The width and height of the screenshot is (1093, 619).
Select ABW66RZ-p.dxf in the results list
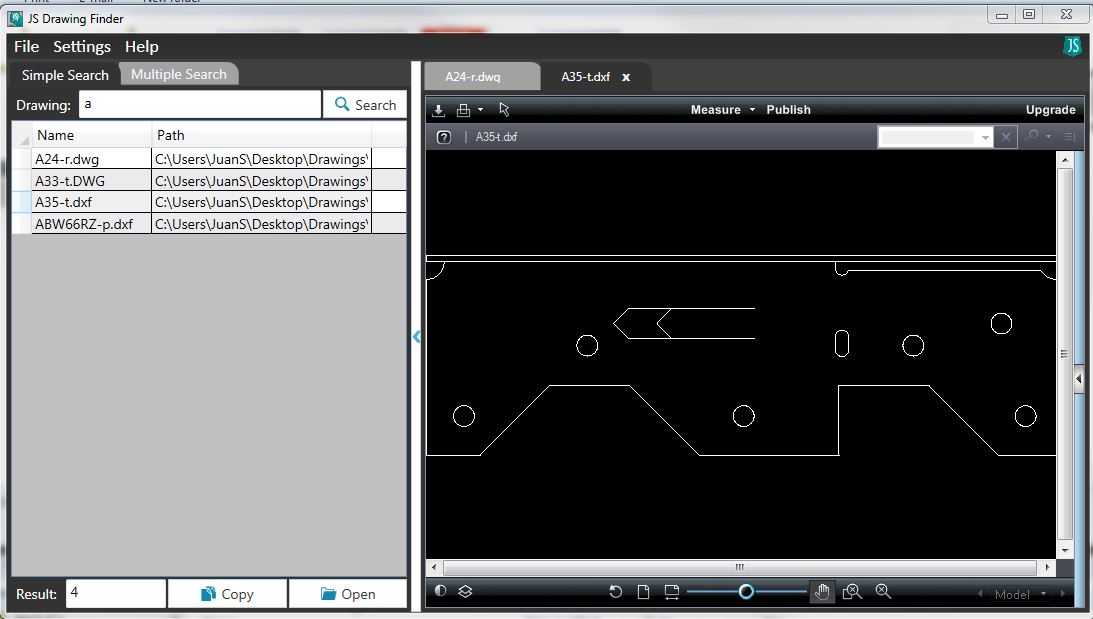click(84, 224)
